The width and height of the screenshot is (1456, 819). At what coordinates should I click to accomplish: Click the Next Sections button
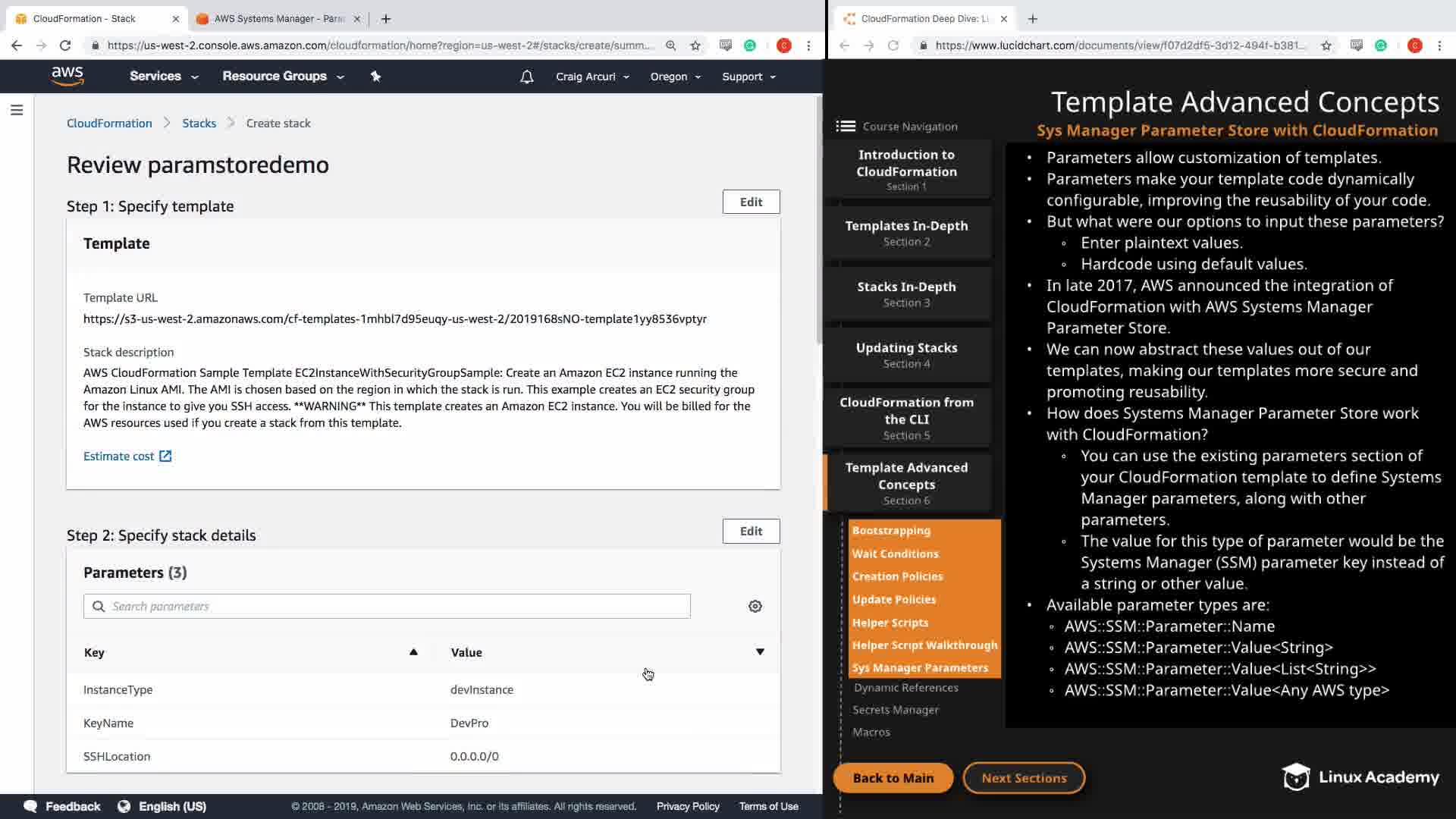[x=1023, y=778]
